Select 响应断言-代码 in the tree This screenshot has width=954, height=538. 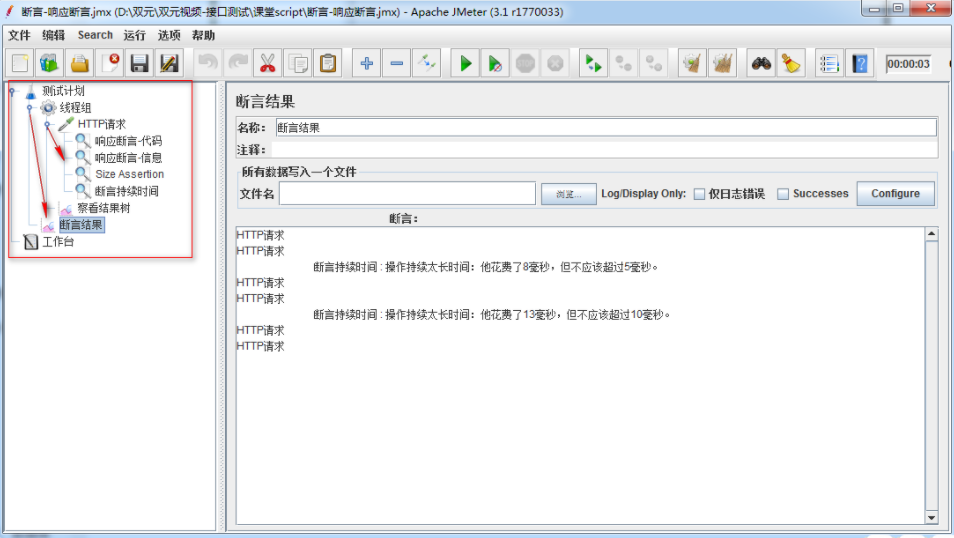[128, 141]
